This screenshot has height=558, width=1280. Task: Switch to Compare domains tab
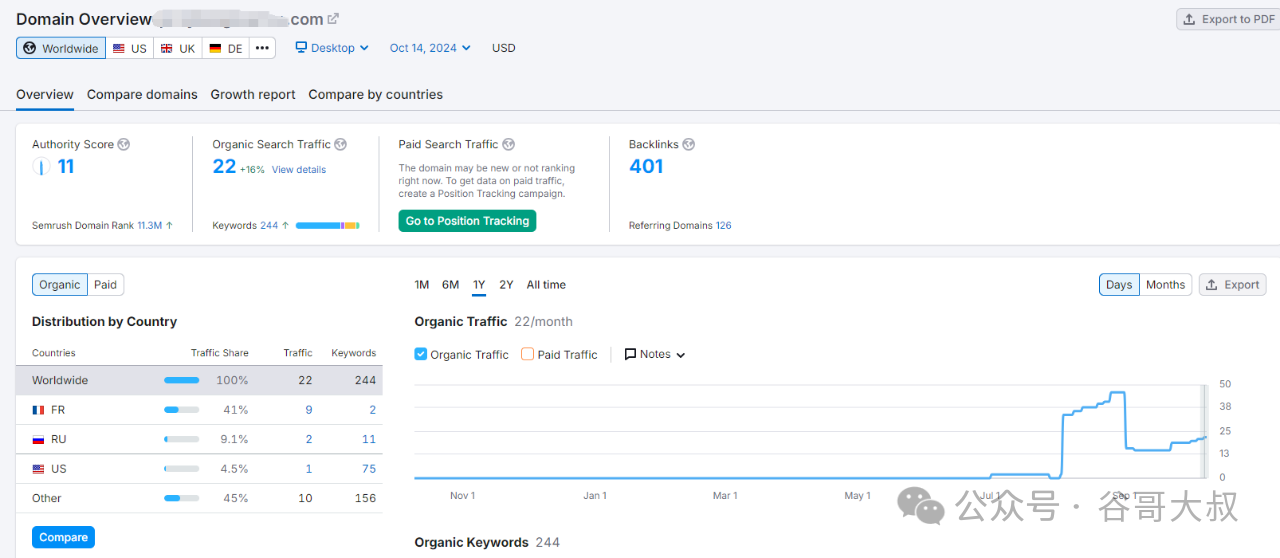(142, 94)
